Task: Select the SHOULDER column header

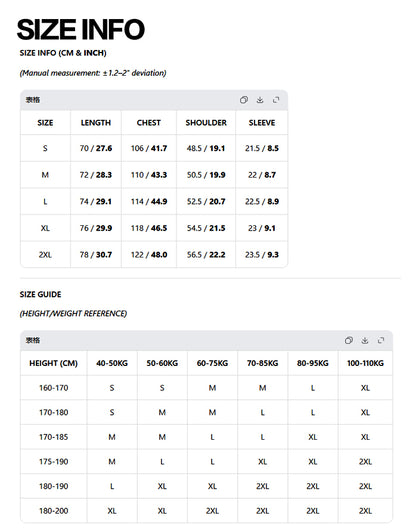Action: tap(206, 123)
